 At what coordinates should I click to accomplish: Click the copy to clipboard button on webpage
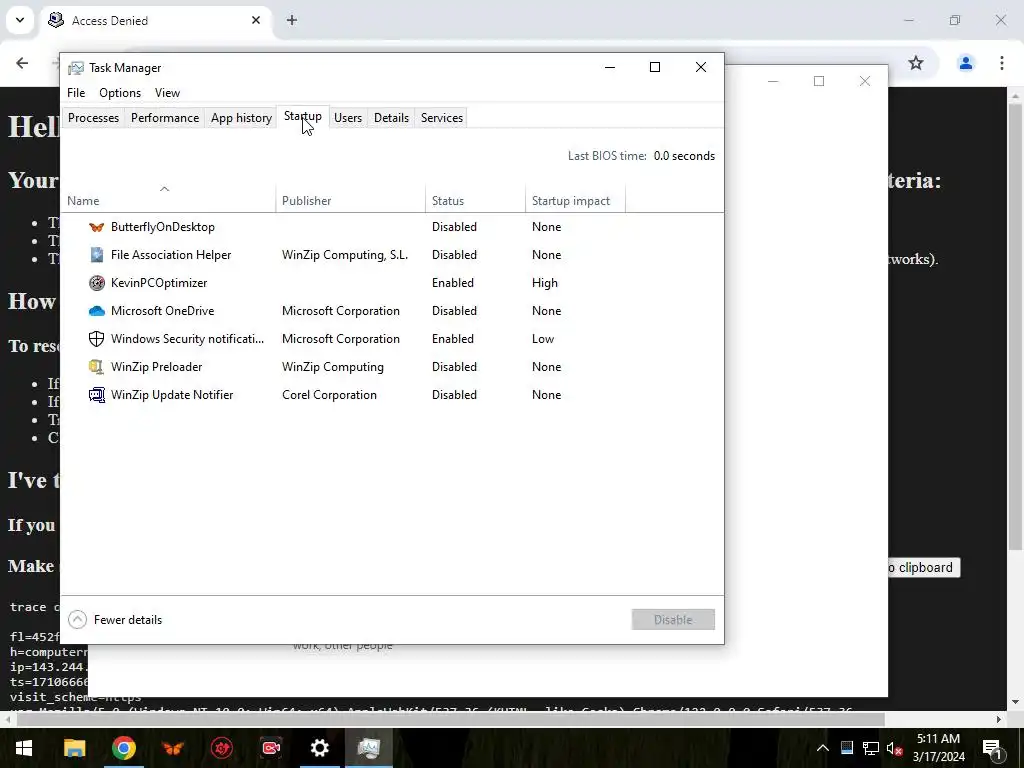[923, 568]
